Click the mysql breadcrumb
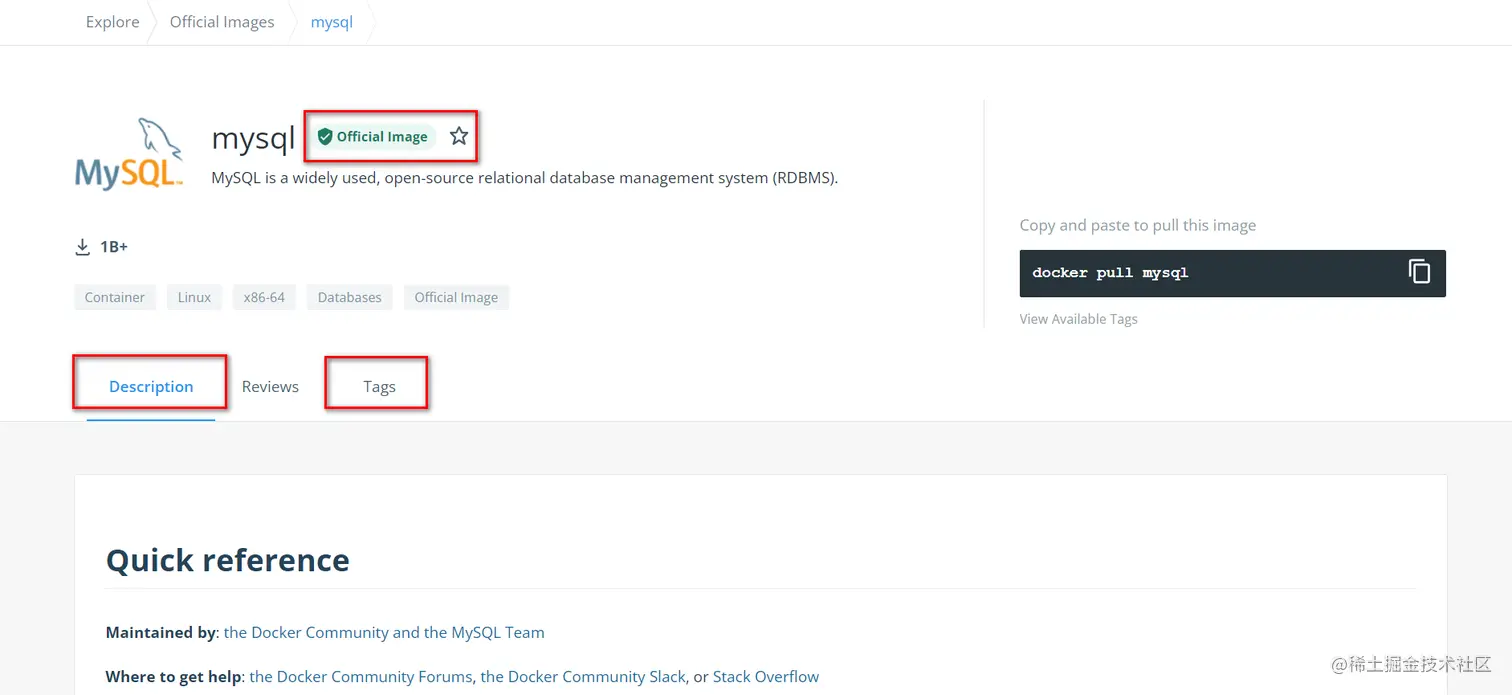Viewport: 1512px width, 695px height. pos(332,22)
